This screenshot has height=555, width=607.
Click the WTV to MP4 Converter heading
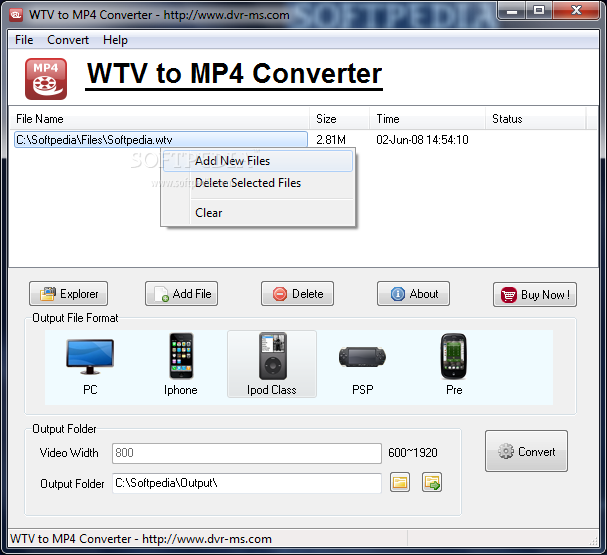234,74
